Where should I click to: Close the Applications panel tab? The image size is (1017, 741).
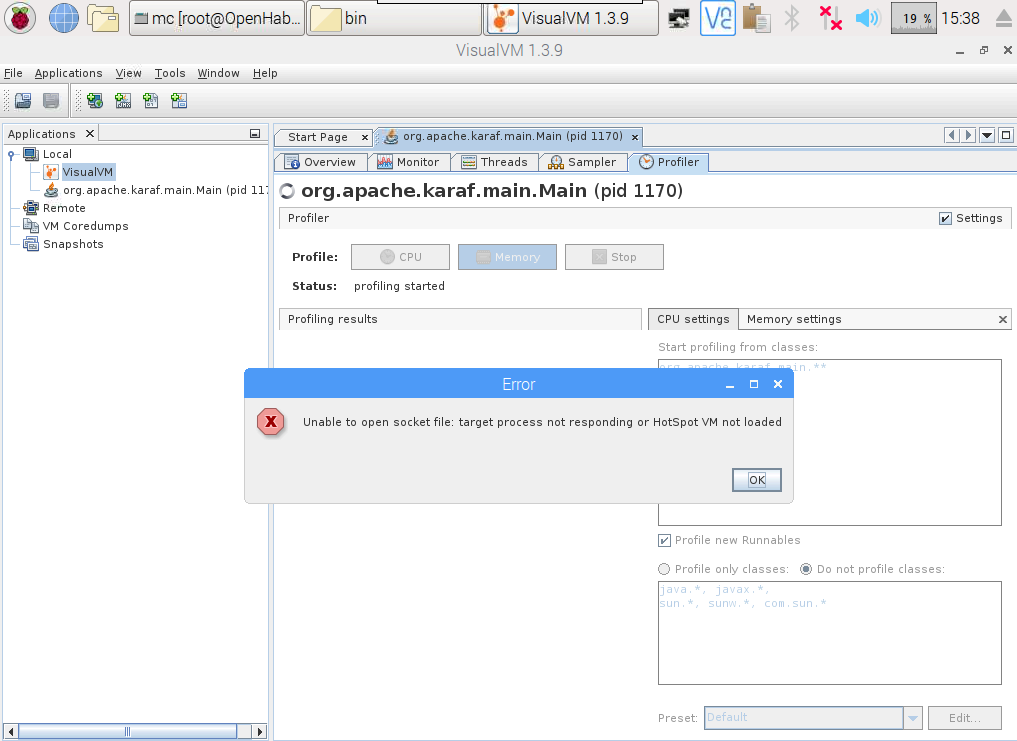pos(90,134)
